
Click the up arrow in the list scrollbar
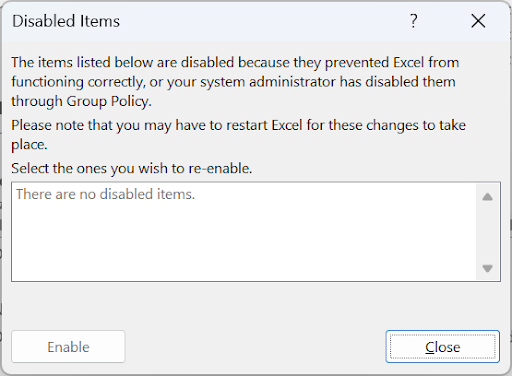click(x=487, y=197)
